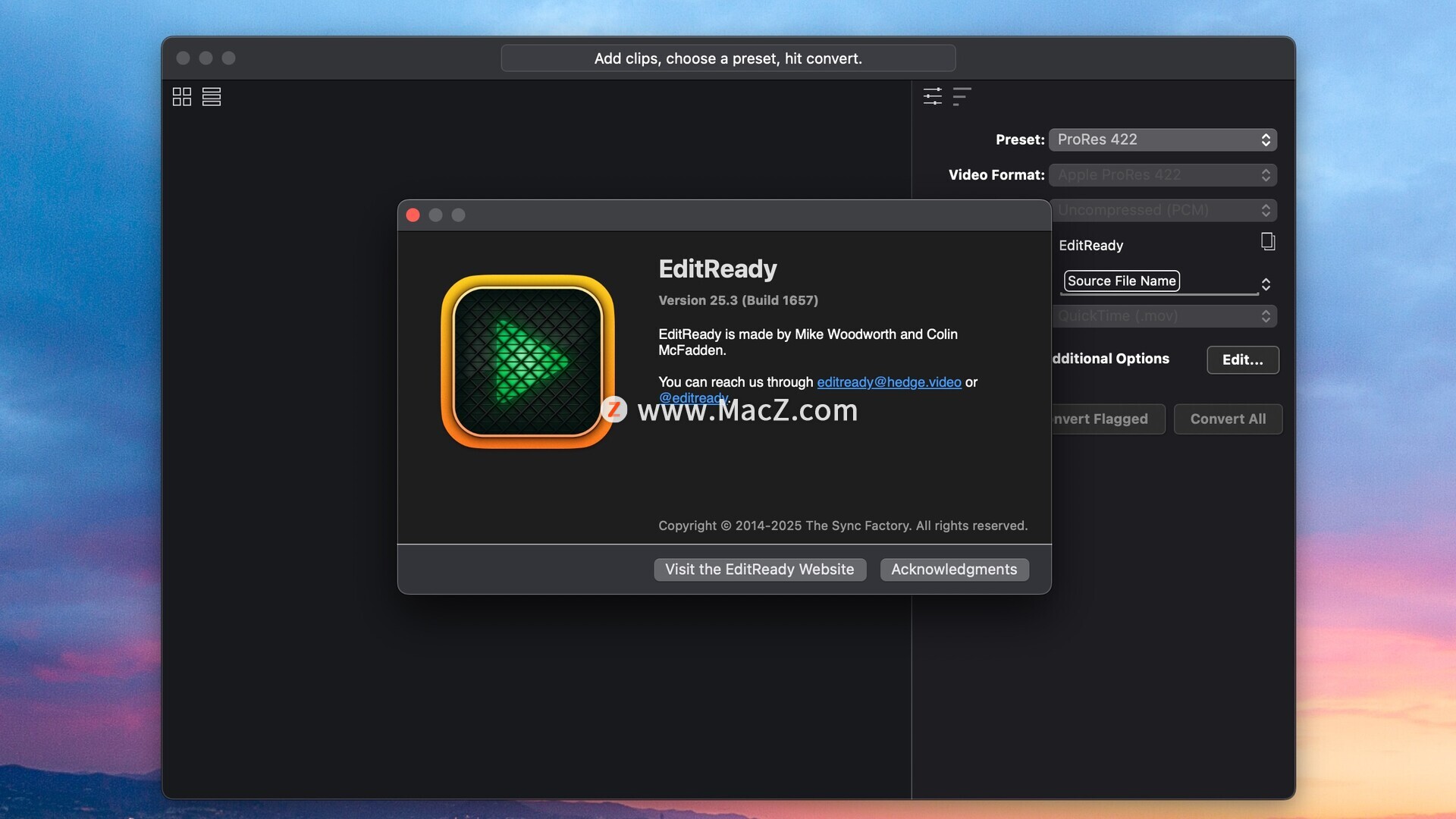The width and height of the screenshot is (1456, 819).
Task: Click the destination folder document icon
Action: tap(1267, 242)
